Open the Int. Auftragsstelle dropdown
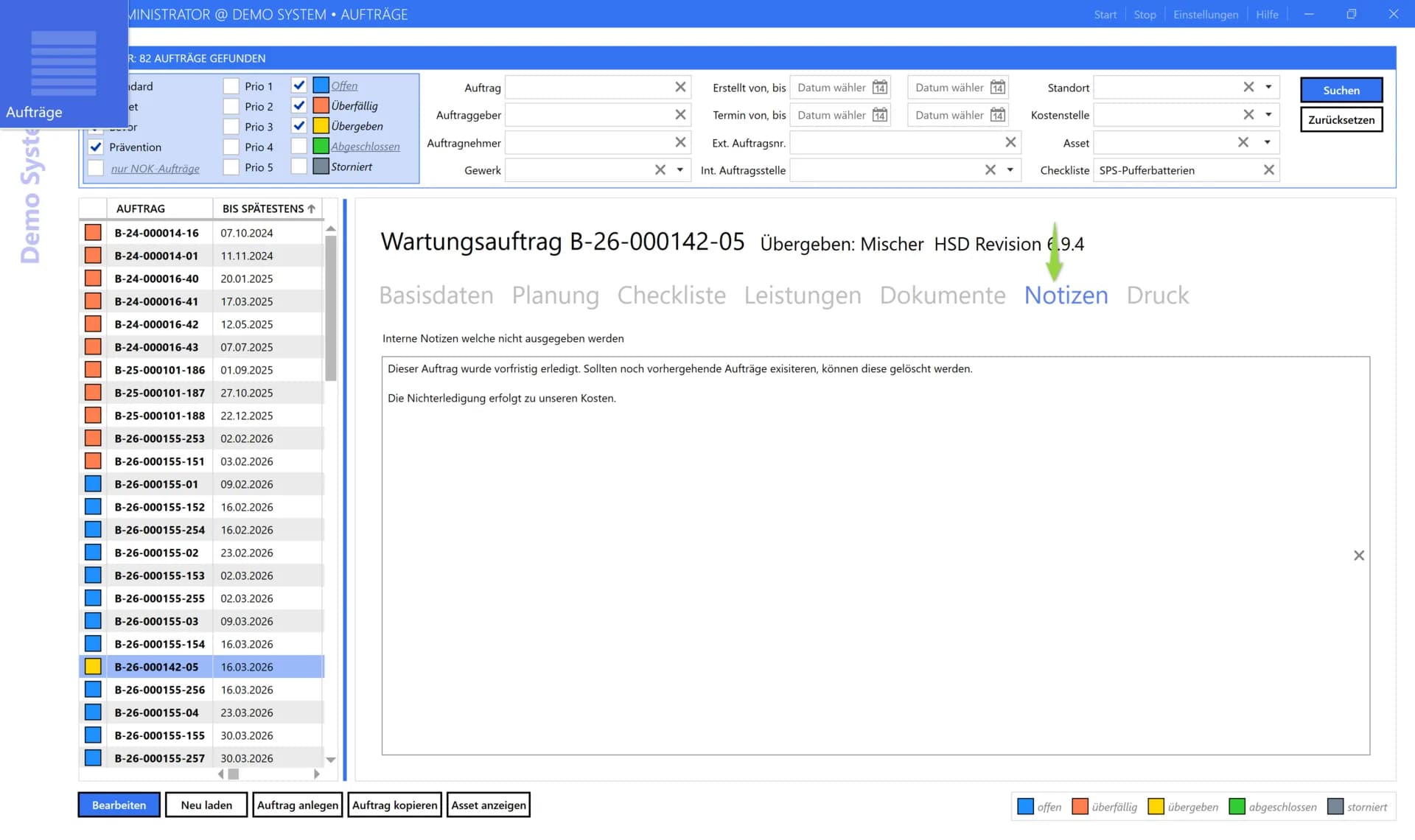This screenshot has height=840, width=1415. point(1010,170)
